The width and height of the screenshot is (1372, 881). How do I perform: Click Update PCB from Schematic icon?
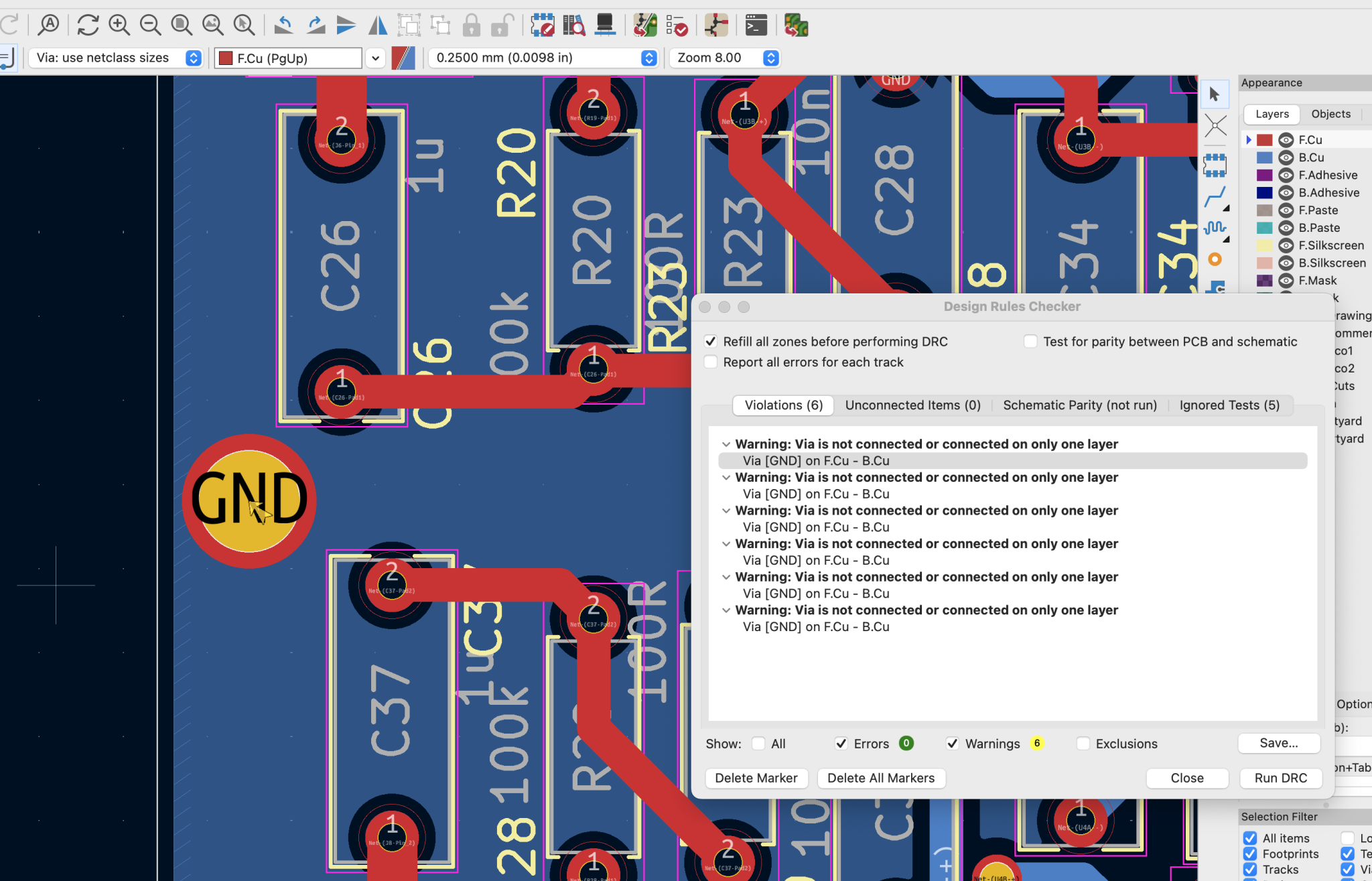point(645,25)
